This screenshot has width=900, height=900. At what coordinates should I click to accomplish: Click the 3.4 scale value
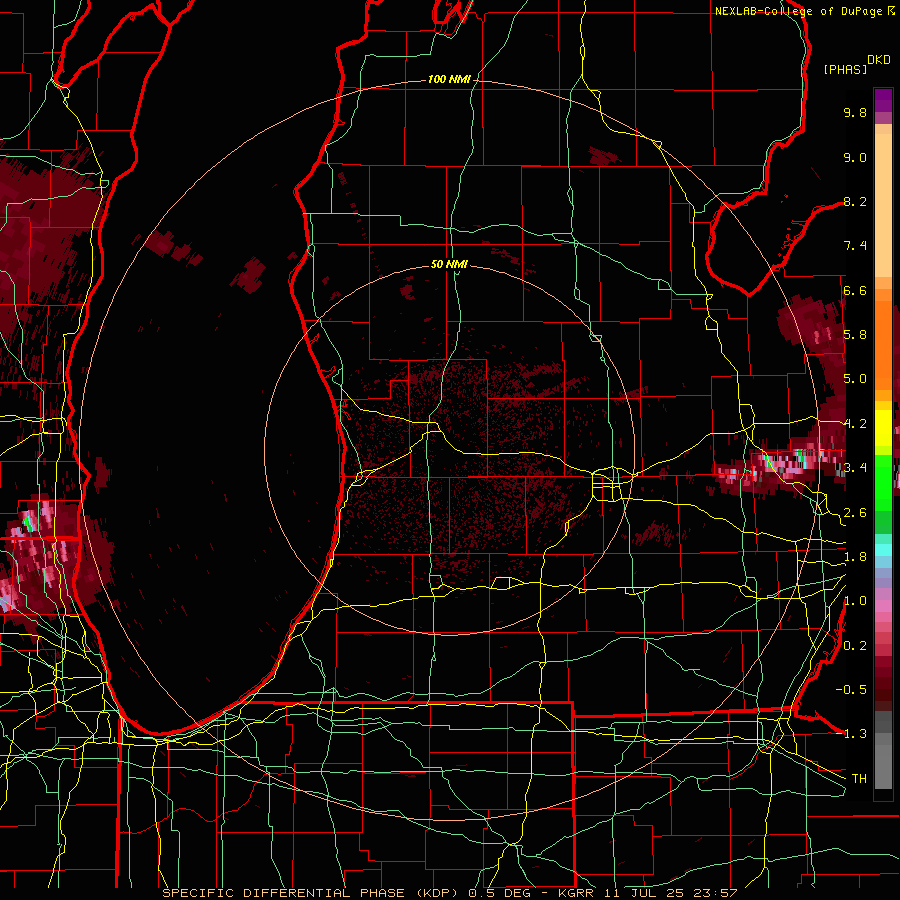pyautogui.click(x=855, y=468)
